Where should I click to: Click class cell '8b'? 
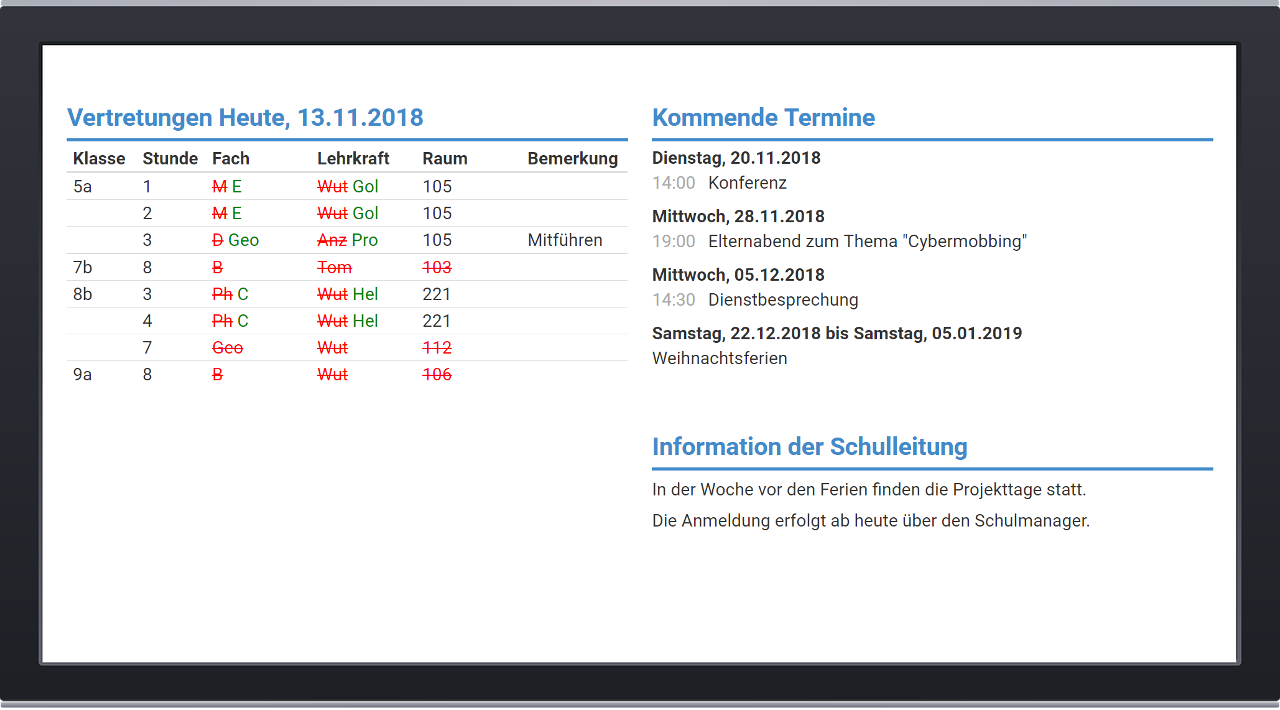83,295
